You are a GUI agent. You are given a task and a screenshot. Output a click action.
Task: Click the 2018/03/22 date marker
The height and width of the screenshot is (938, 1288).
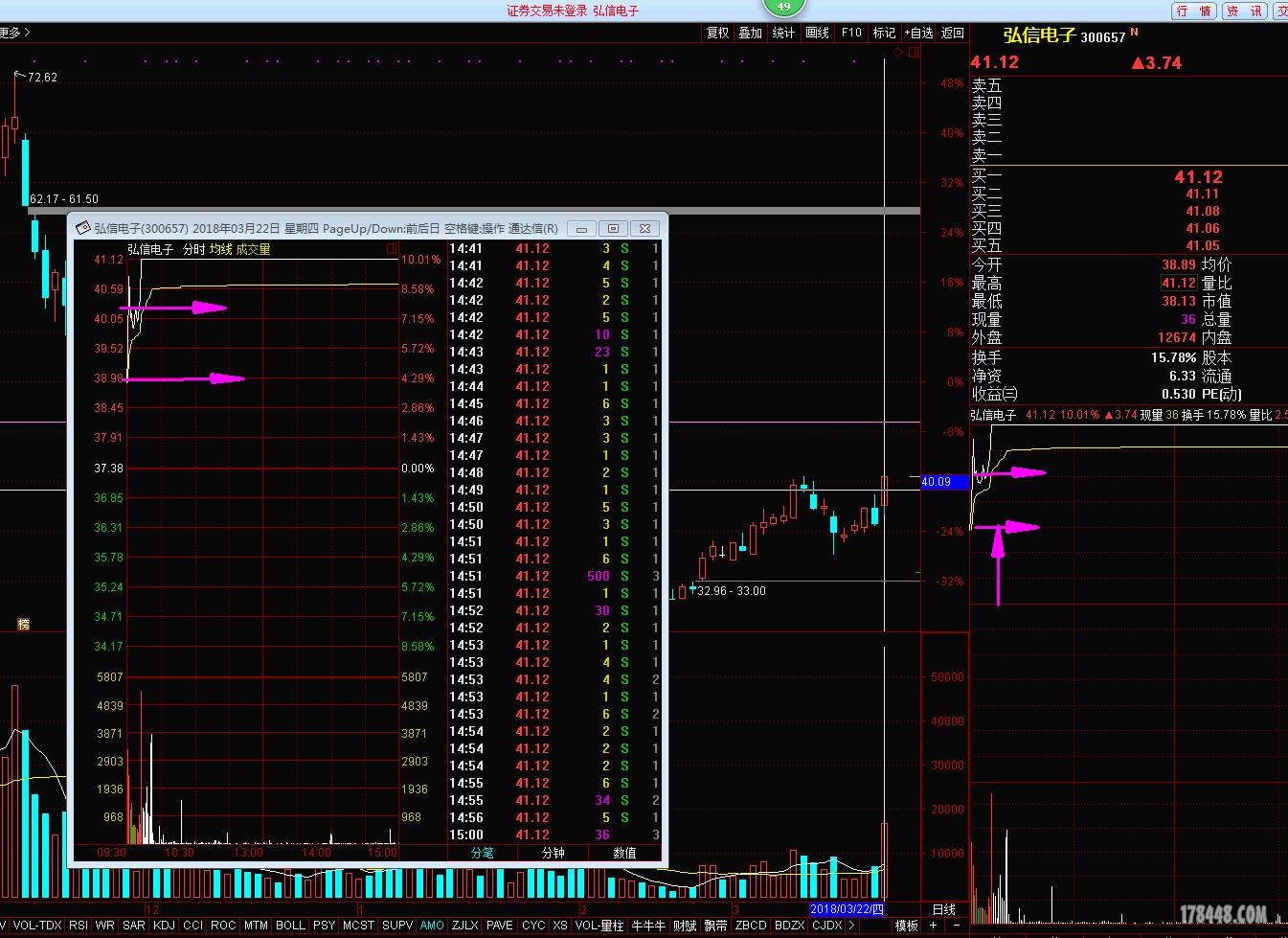847,909
